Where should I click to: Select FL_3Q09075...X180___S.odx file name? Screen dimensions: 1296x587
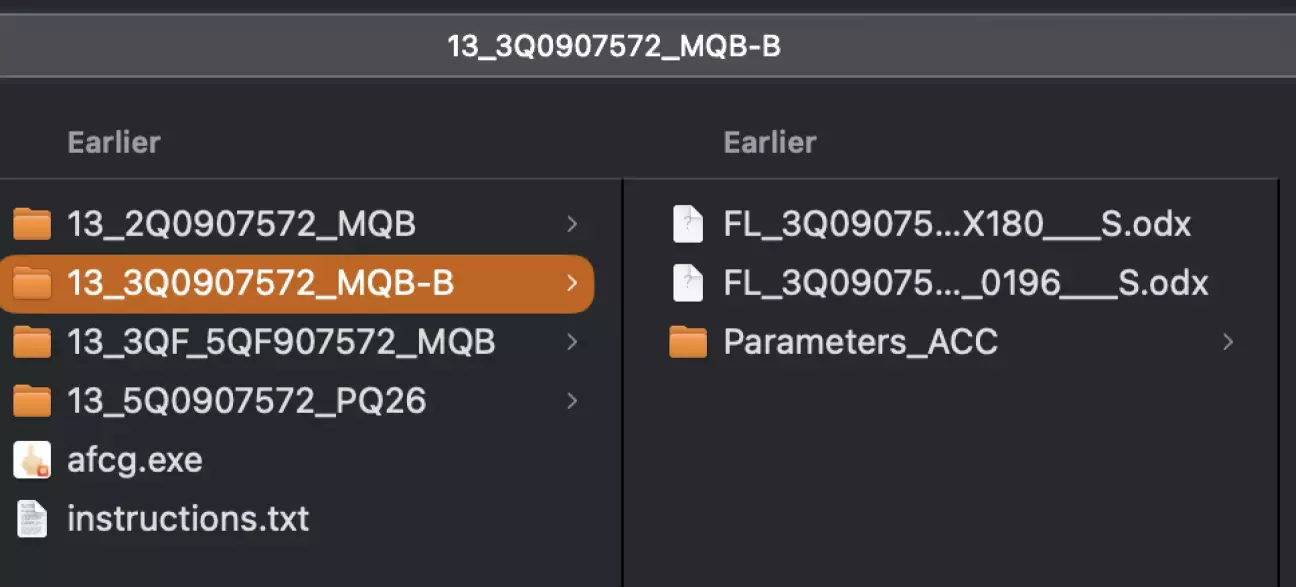pyautogui.click(x=957, y=225)
